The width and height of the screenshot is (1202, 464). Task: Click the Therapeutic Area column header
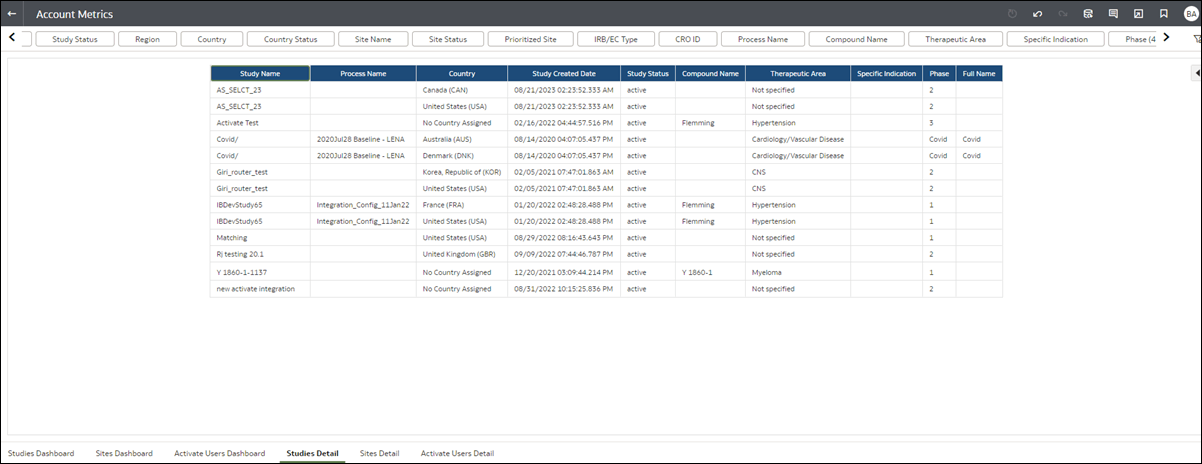click(798, 73)
